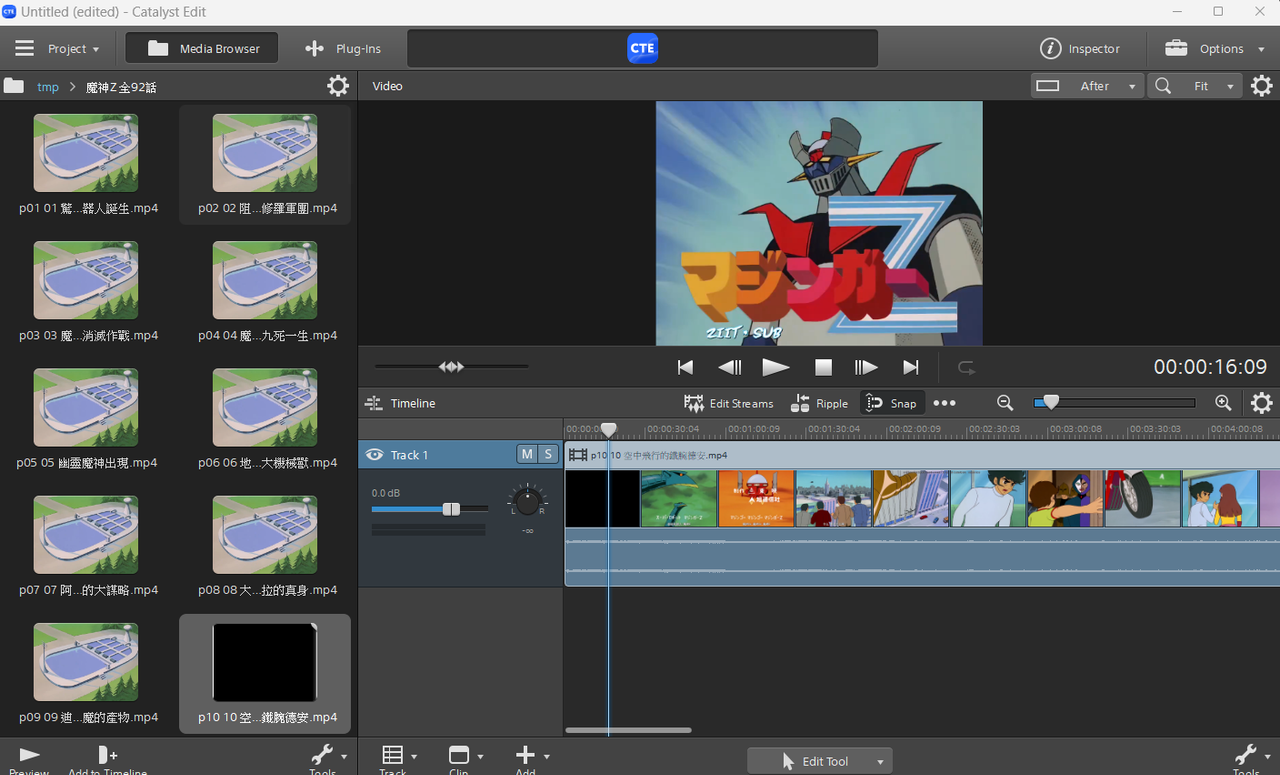
Task: Navigate to the tmp folder breadcrumb
Action: pos(48,87)
